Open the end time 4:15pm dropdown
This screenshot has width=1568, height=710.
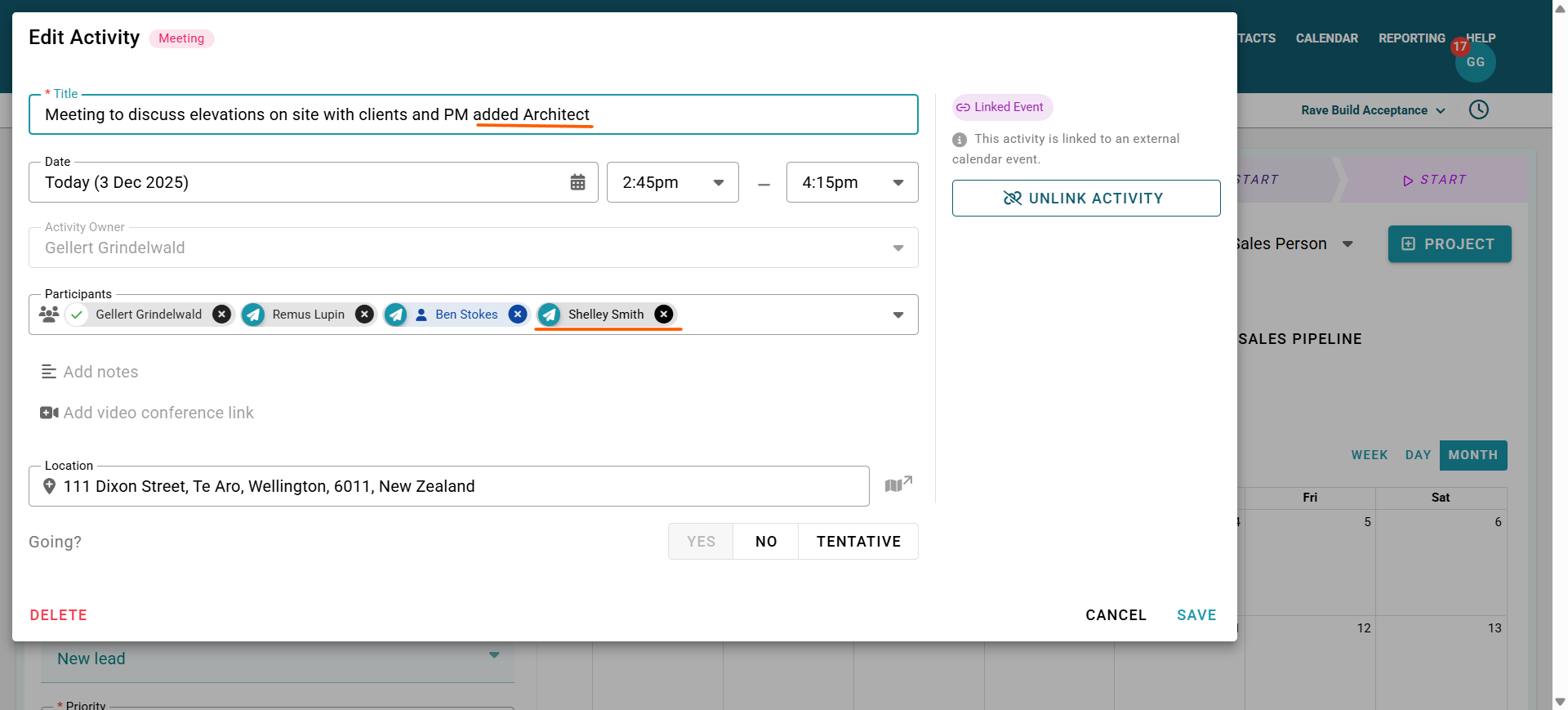(853, 182)
